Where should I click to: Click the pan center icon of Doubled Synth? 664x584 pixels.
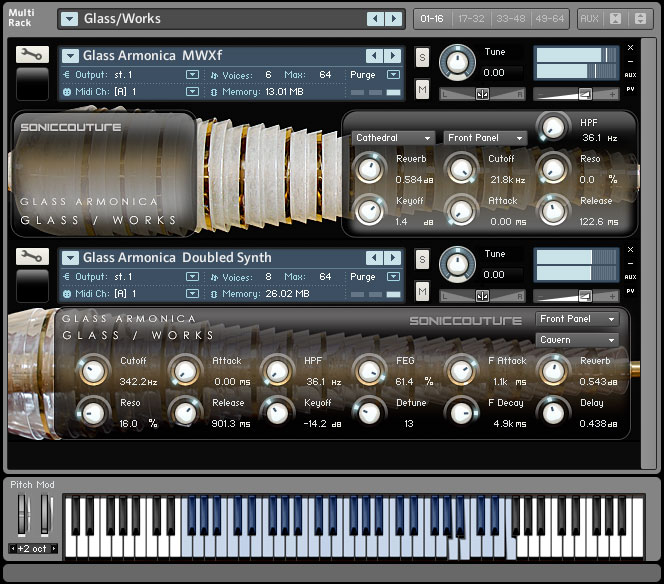(x=482, y=296)
